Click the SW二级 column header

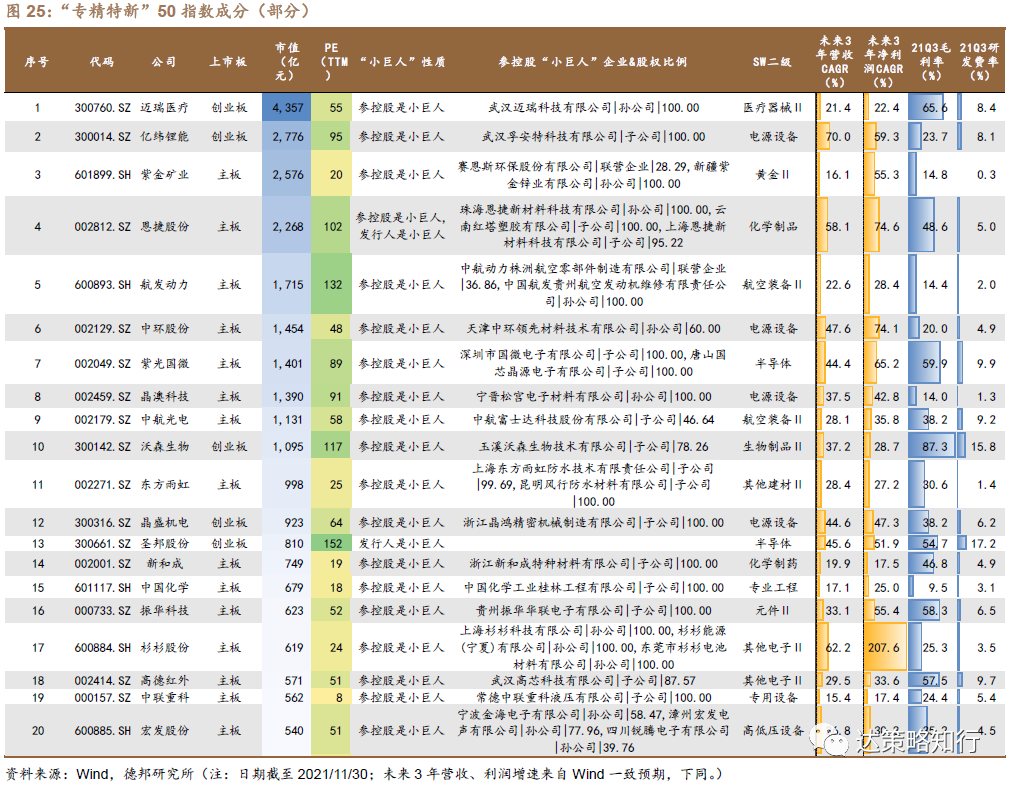pos(771,62)
